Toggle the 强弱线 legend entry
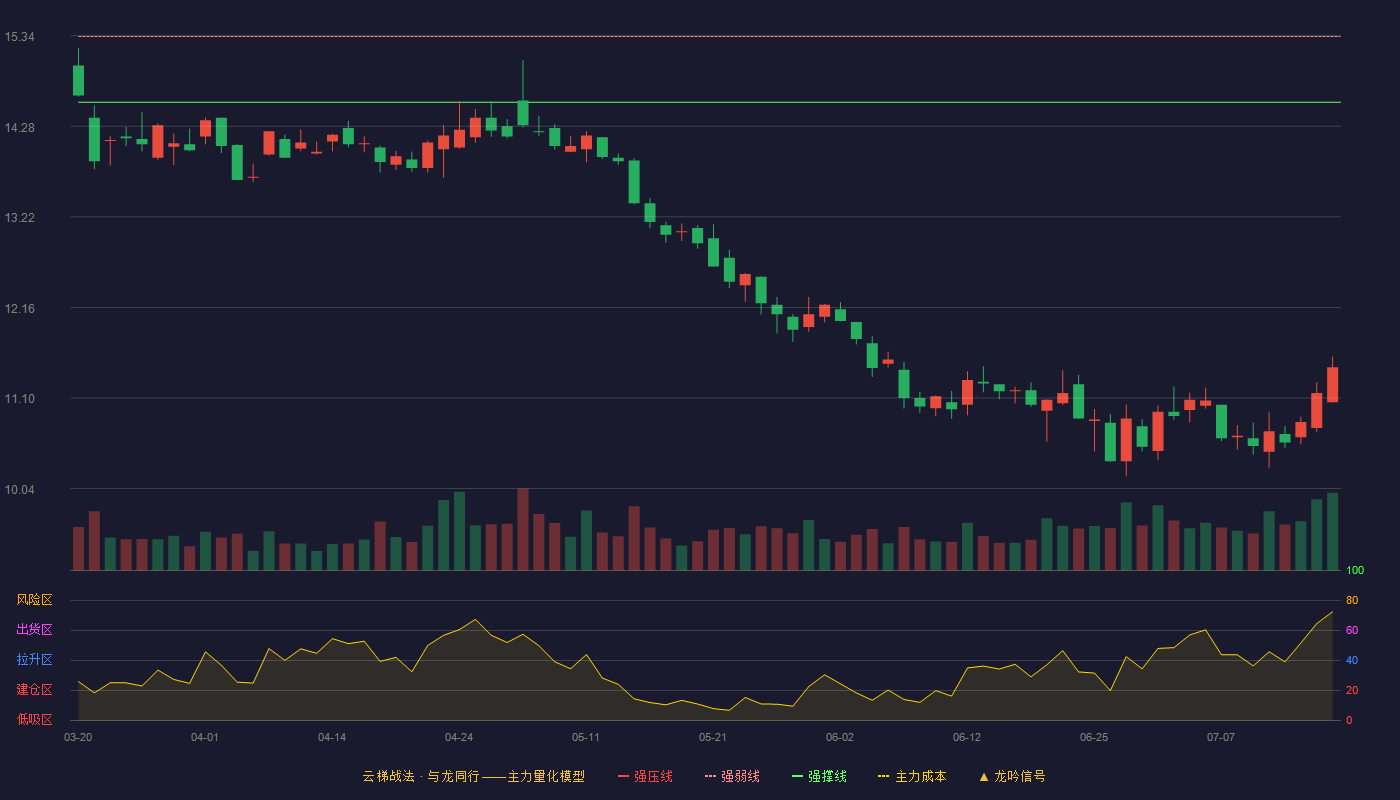Image resolution: width=1400 pixels, height=800 pixels. 732,776
